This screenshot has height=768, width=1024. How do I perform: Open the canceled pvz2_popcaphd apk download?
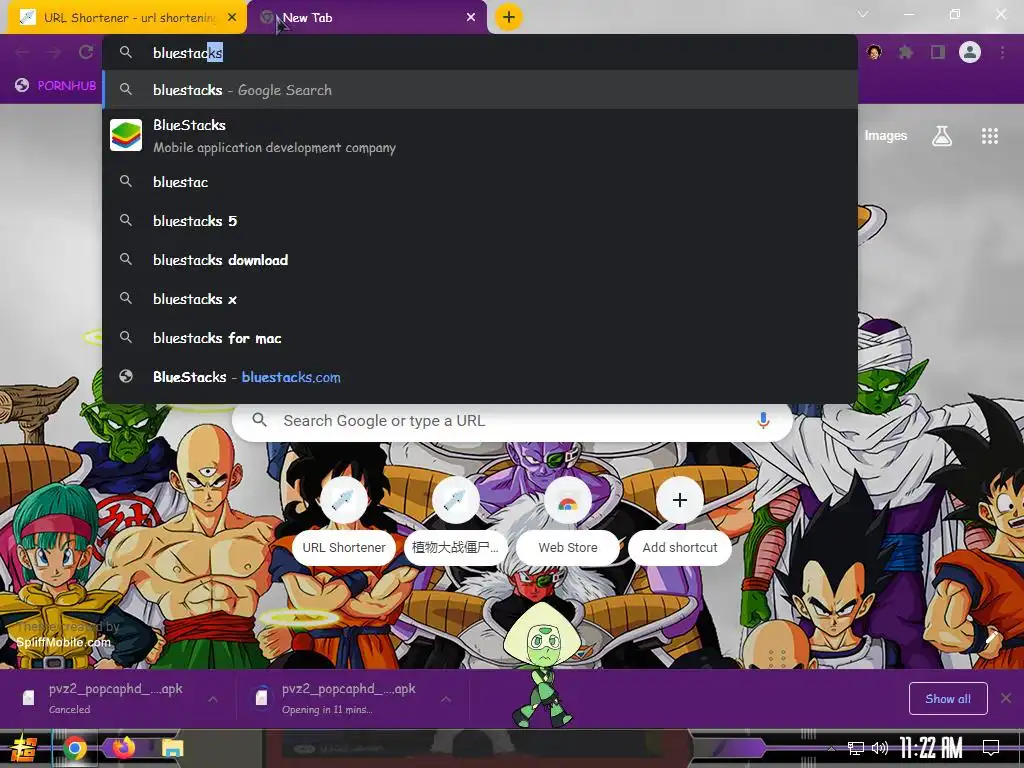[108, 698]
